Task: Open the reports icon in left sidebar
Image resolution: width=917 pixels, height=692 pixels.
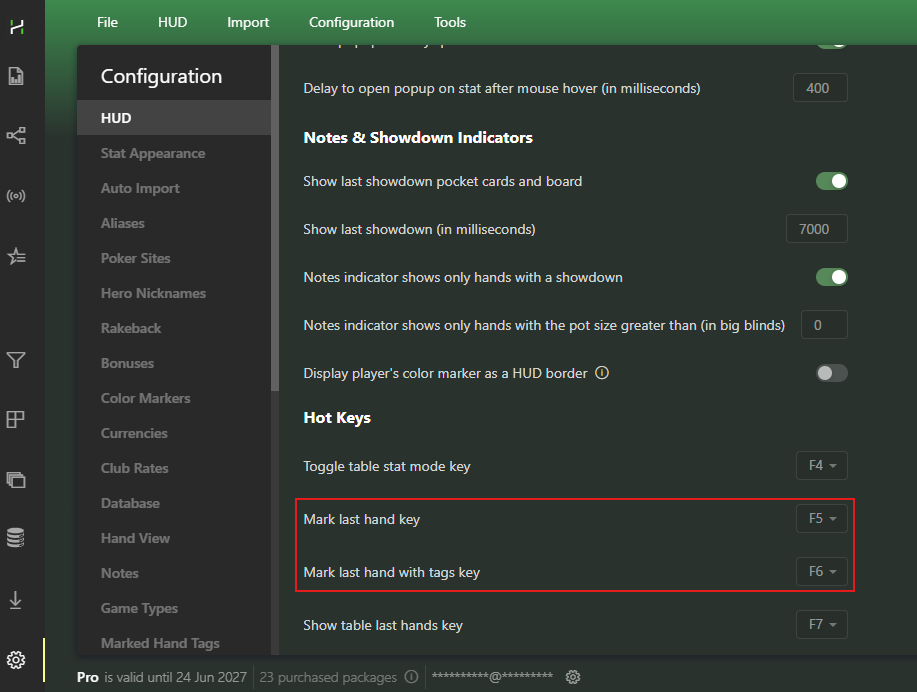Action: (16, 76)
